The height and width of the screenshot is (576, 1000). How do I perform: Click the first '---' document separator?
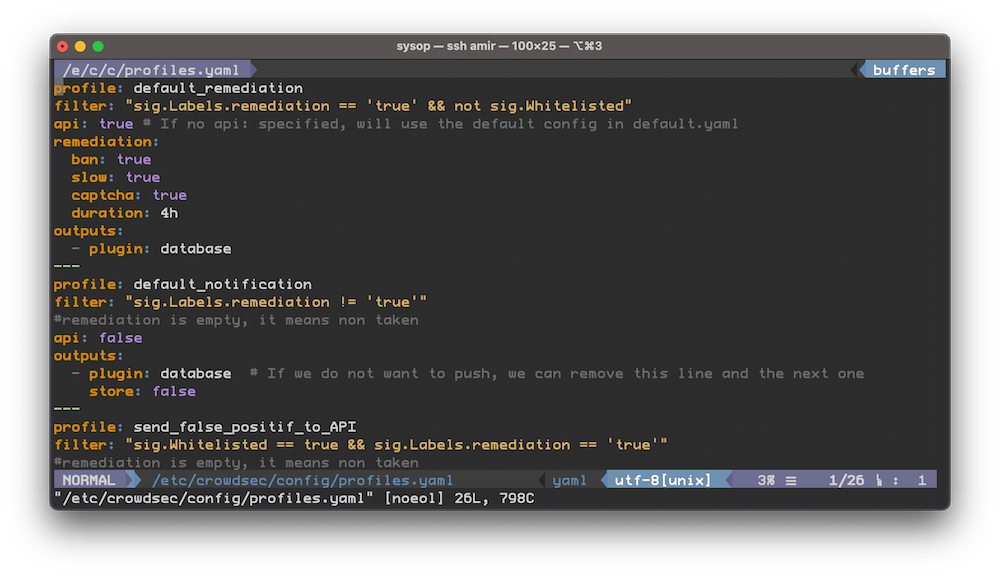point(67,266)
